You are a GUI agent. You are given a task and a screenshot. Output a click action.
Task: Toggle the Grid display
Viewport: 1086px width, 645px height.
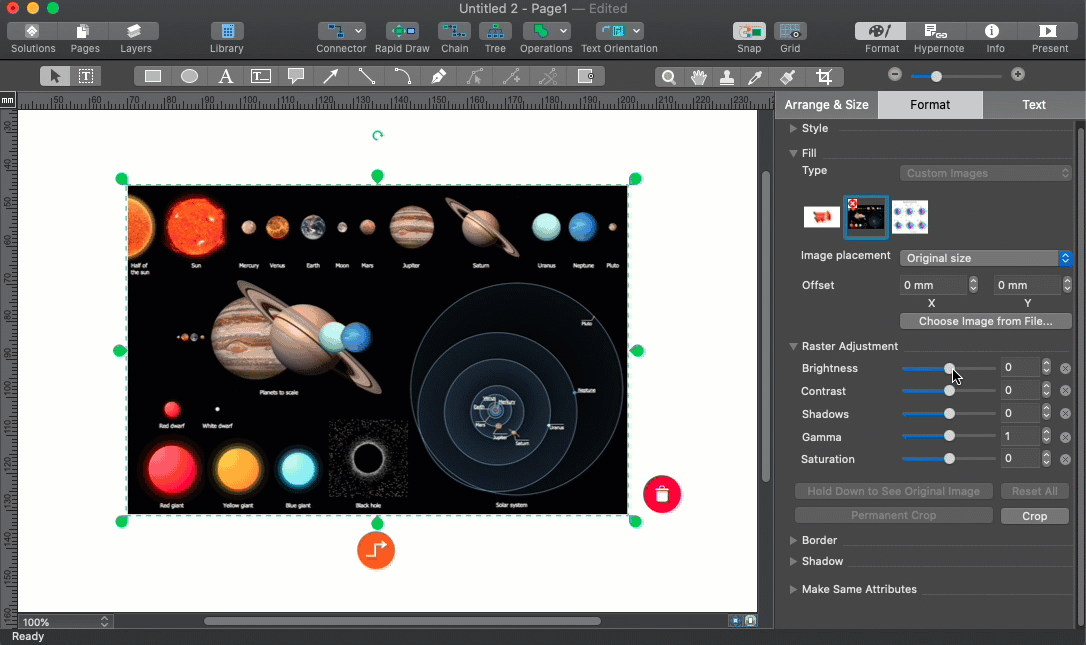coord(790,31)
